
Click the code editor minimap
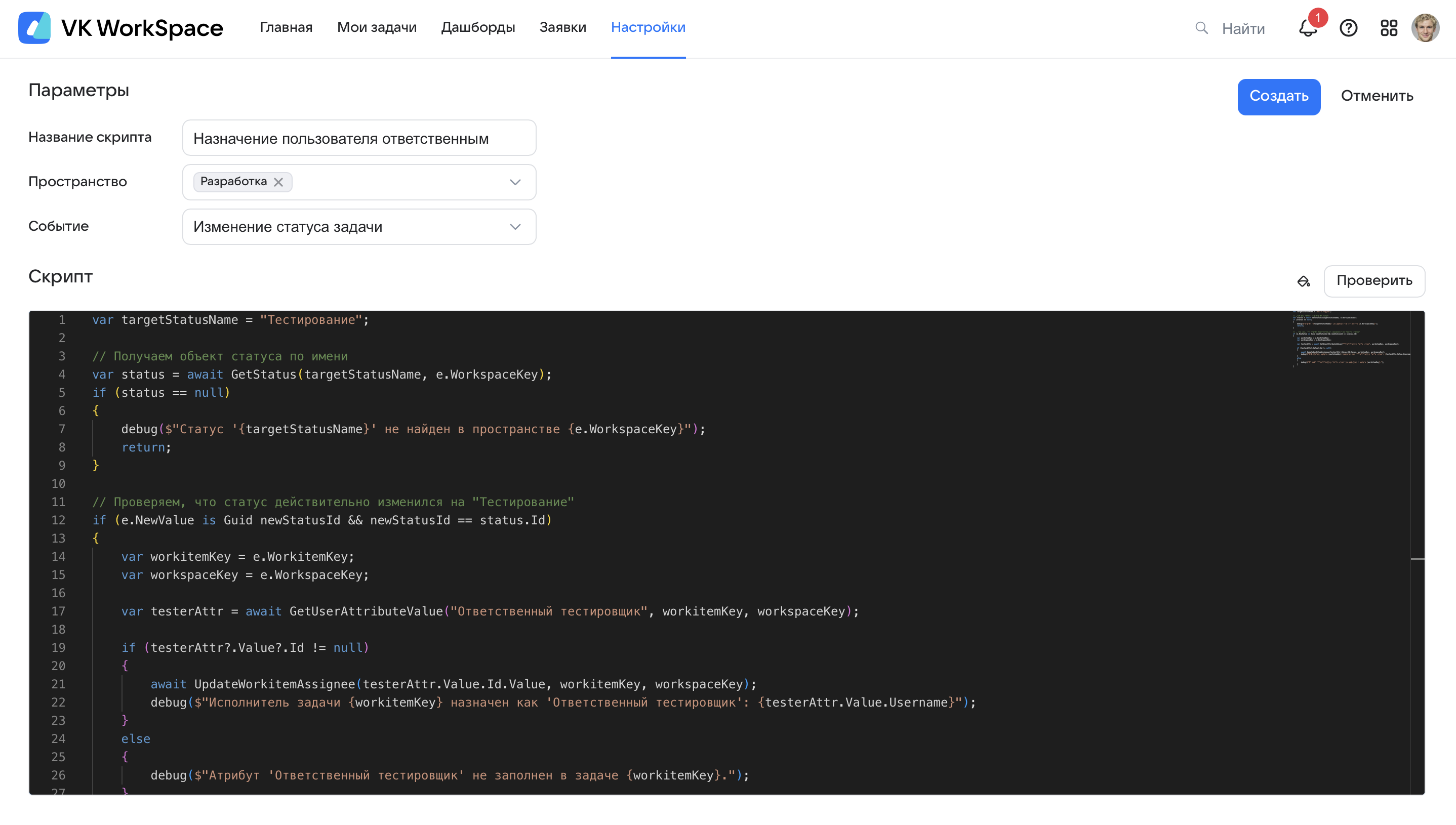[1351, 338]
